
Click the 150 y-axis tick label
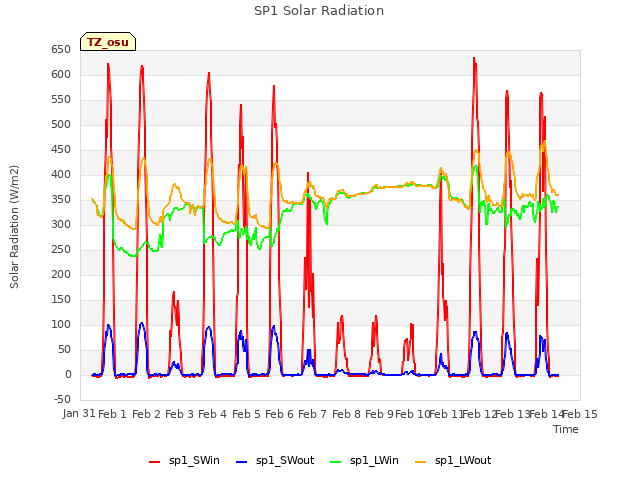click(x=61, y=299)
